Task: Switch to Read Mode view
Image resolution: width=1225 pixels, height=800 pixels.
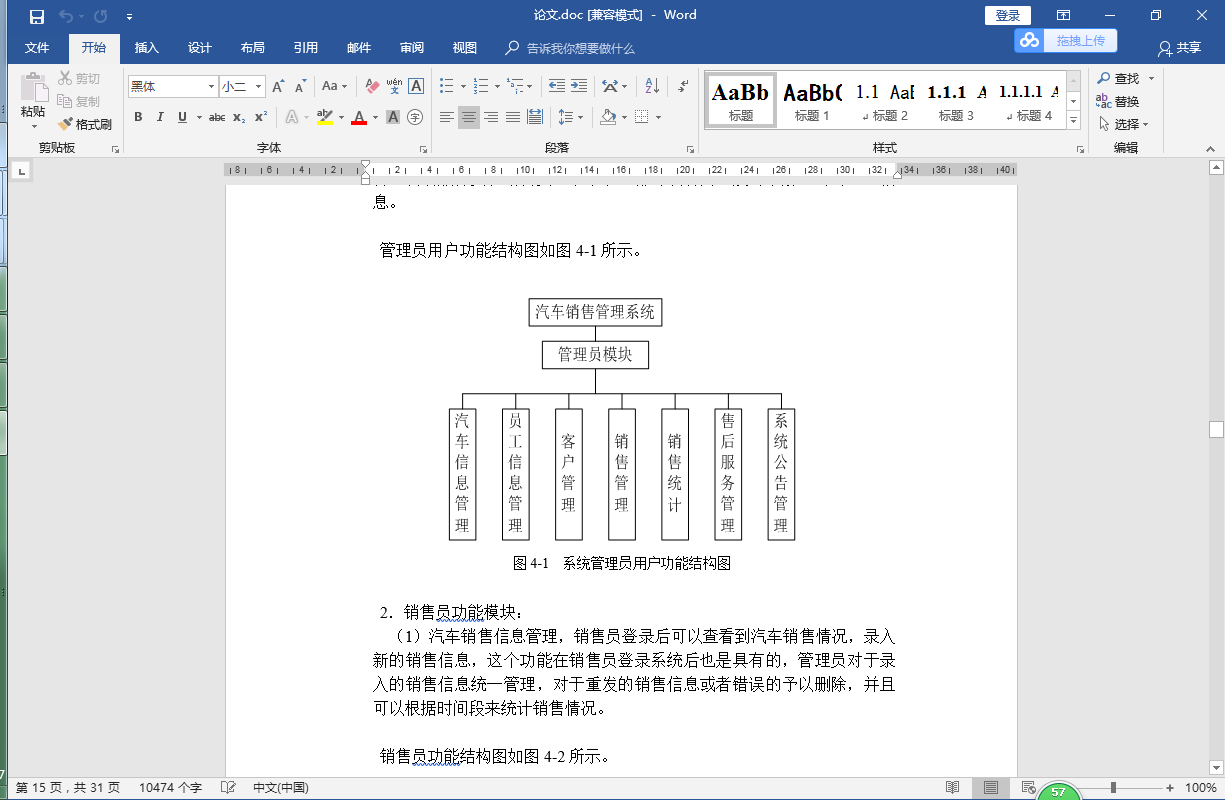Action: pos(953,788)
